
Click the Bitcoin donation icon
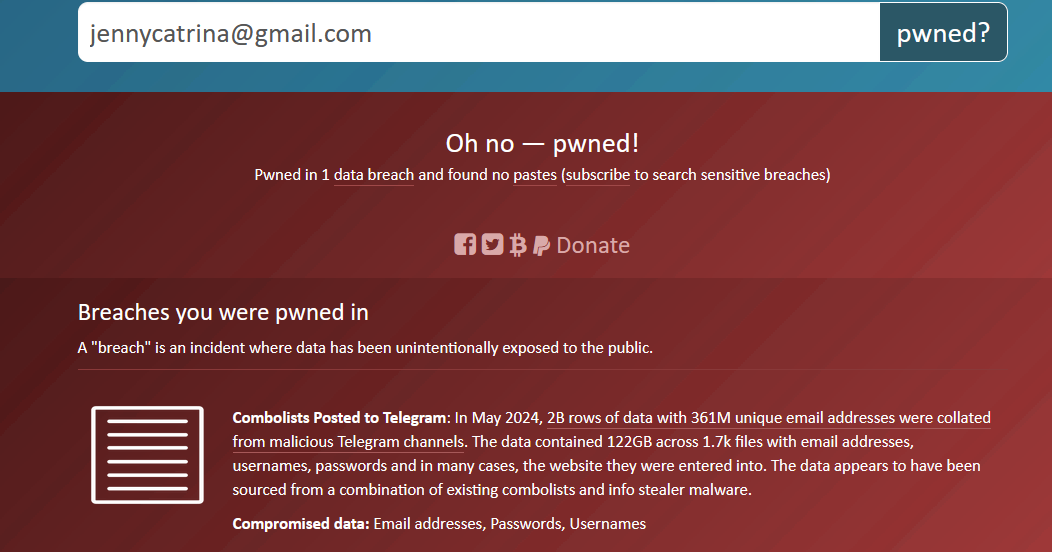517,245
